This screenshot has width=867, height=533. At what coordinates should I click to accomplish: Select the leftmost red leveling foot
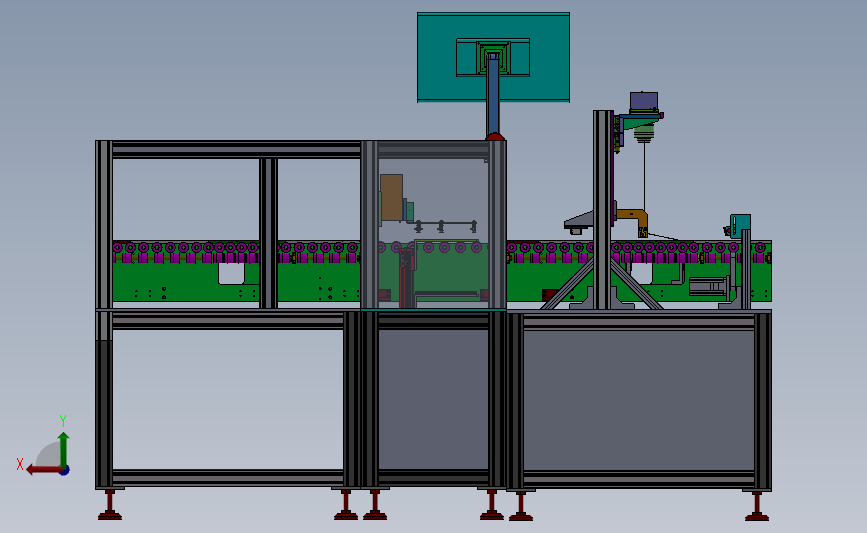click(110, 505)
